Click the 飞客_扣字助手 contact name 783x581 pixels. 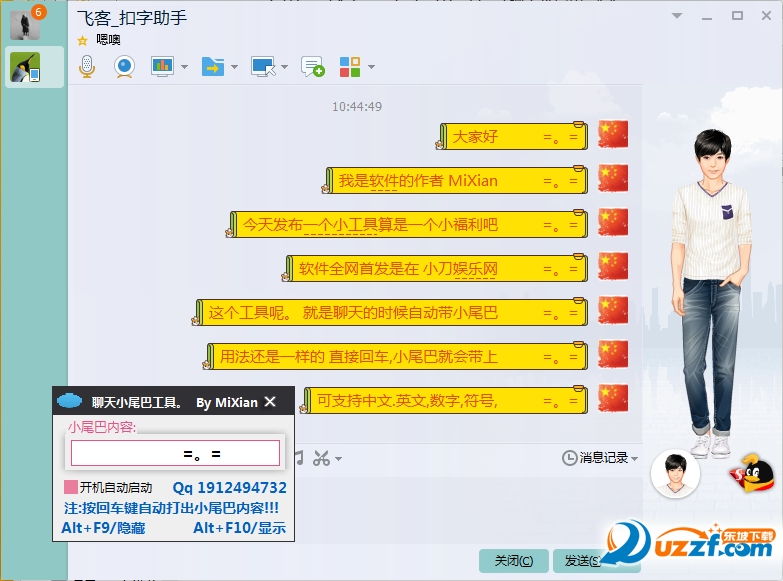pyautogui.click(x=132, y=18)
